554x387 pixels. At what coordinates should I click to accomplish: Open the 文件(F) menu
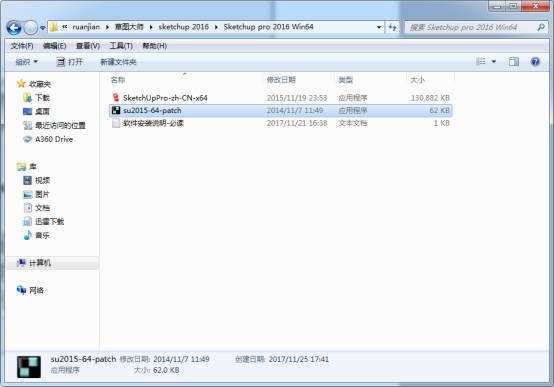22,46
